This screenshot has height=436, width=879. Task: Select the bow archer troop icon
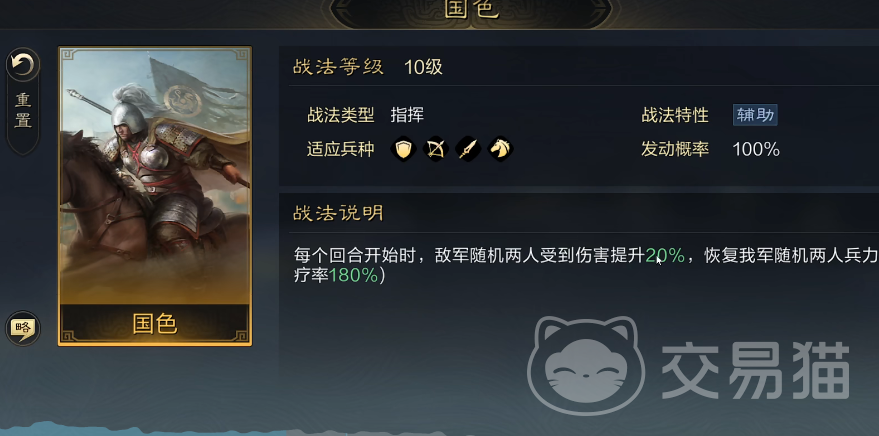coord(436,149)
